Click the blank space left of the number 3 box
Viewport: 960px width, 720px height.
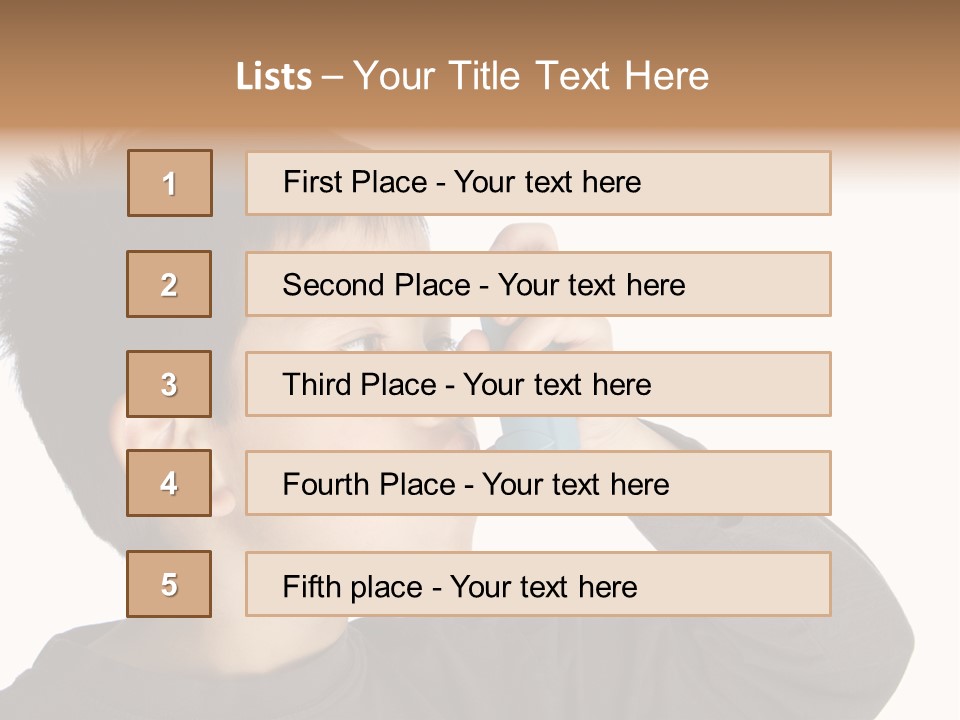click(60, 384)
